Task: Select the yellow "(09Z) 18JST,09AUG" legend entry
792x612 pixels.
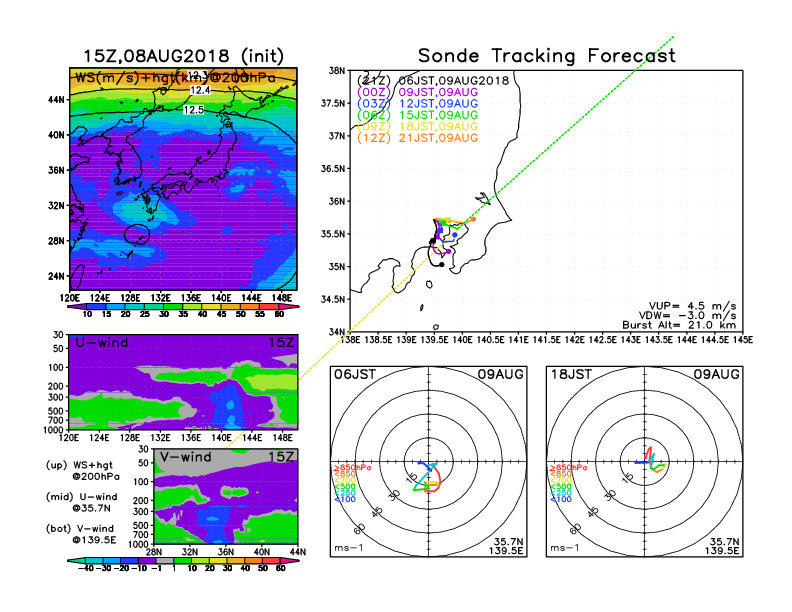Action: 417,126
